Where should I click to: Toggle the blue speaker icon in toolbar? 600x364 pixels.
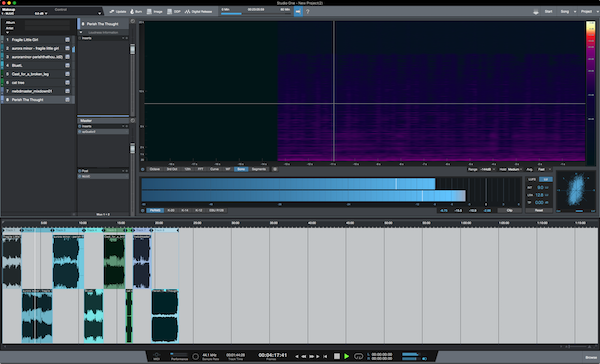click(298, 11)
